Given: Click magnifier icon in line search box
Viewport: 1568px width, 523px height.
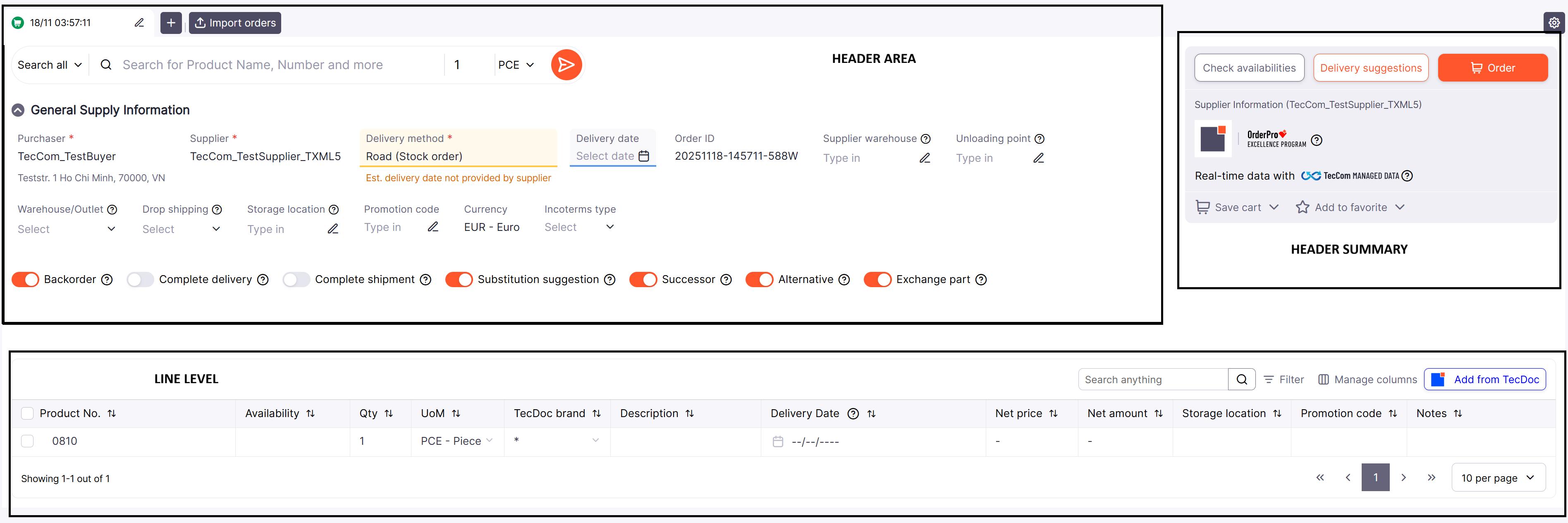Looking at the screenshot, I should tap(1242, 379).
